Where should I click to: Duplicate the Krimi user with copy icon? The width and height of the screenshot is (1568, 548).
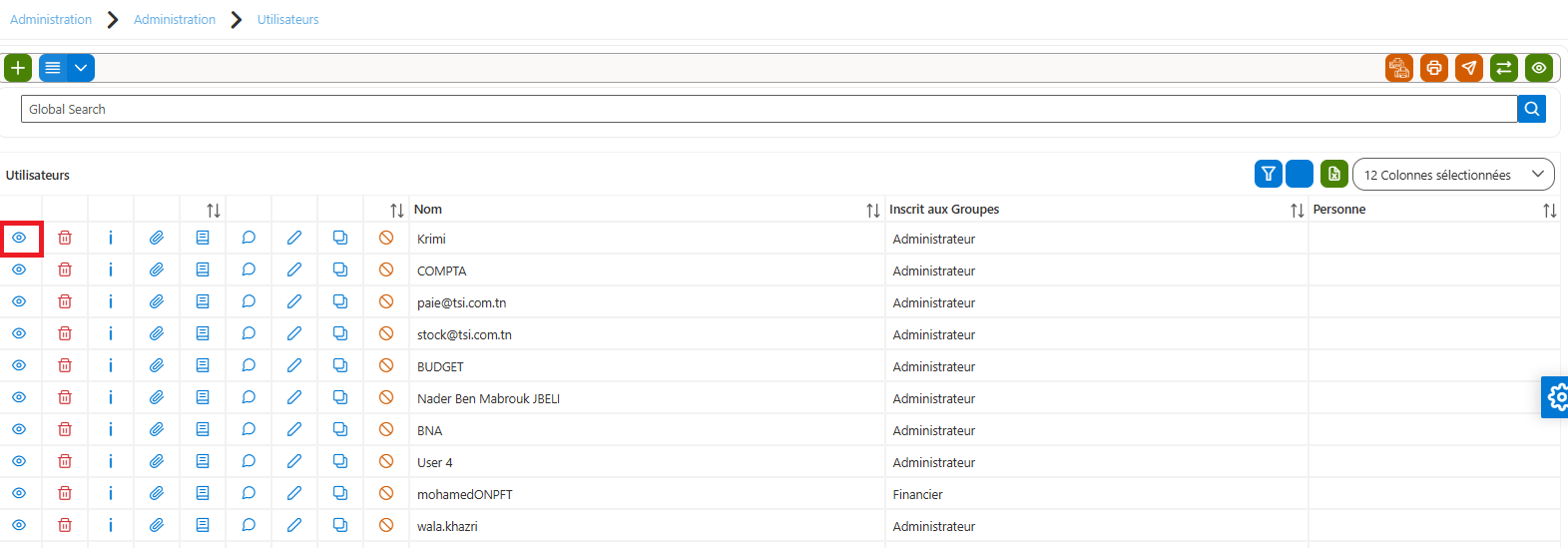340,238
